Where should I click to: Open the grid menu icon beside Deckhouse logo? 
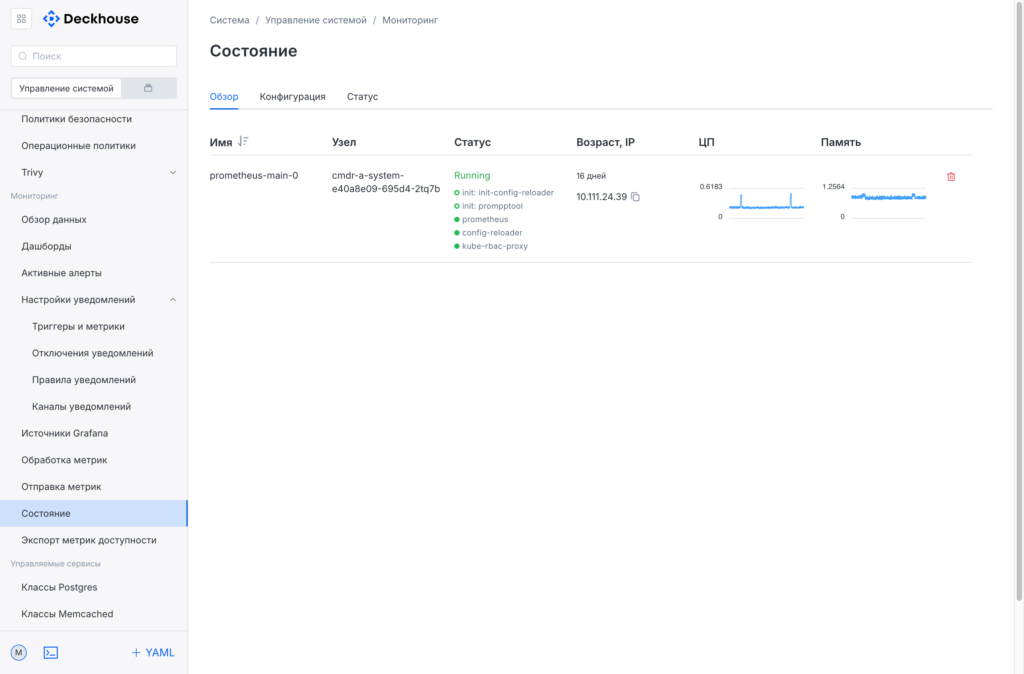pyautogui.click(x=22, y=19)
